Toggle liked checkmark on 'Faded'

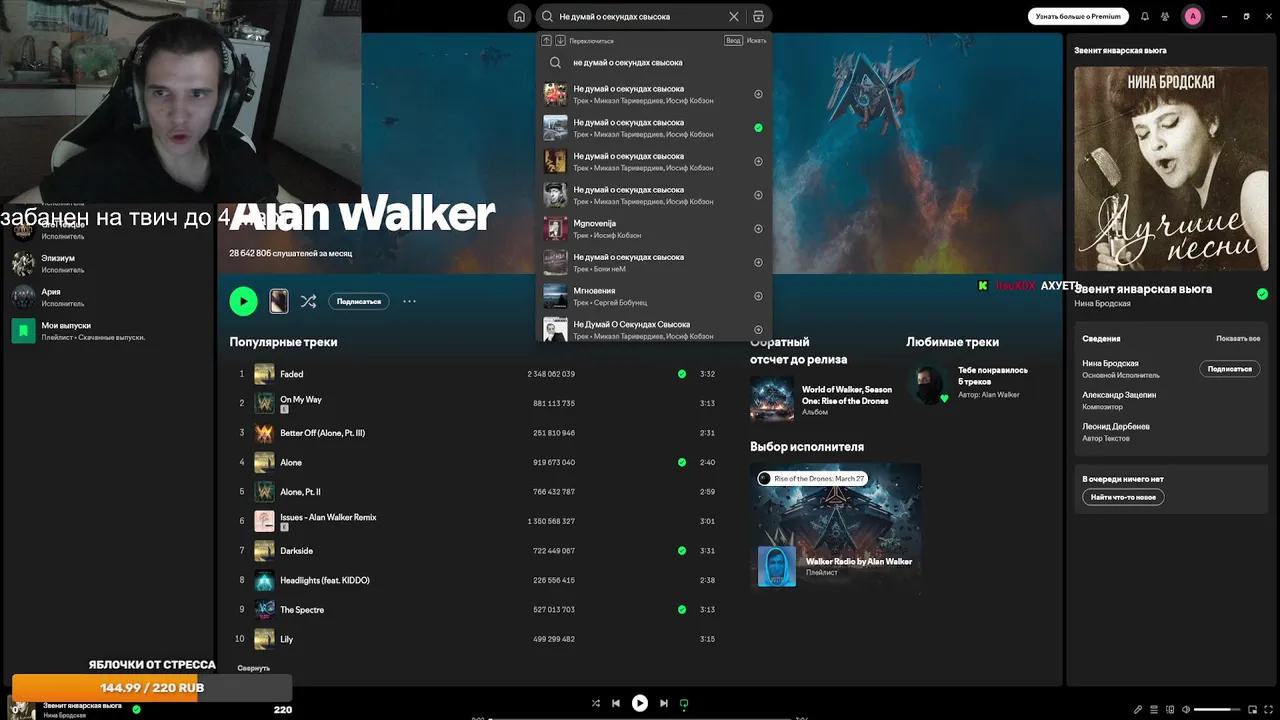click(682, 374)
